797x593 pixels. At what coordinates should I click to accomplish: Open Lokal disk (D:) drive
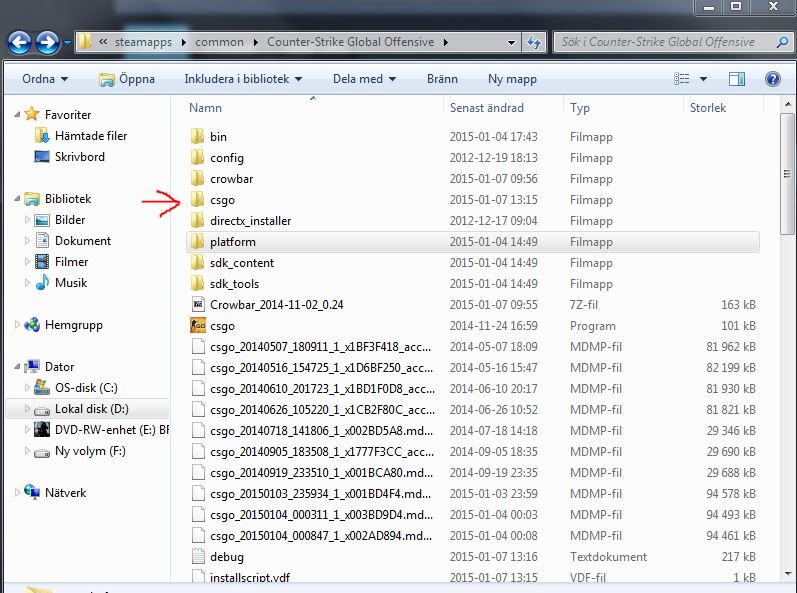pos(91,409)
